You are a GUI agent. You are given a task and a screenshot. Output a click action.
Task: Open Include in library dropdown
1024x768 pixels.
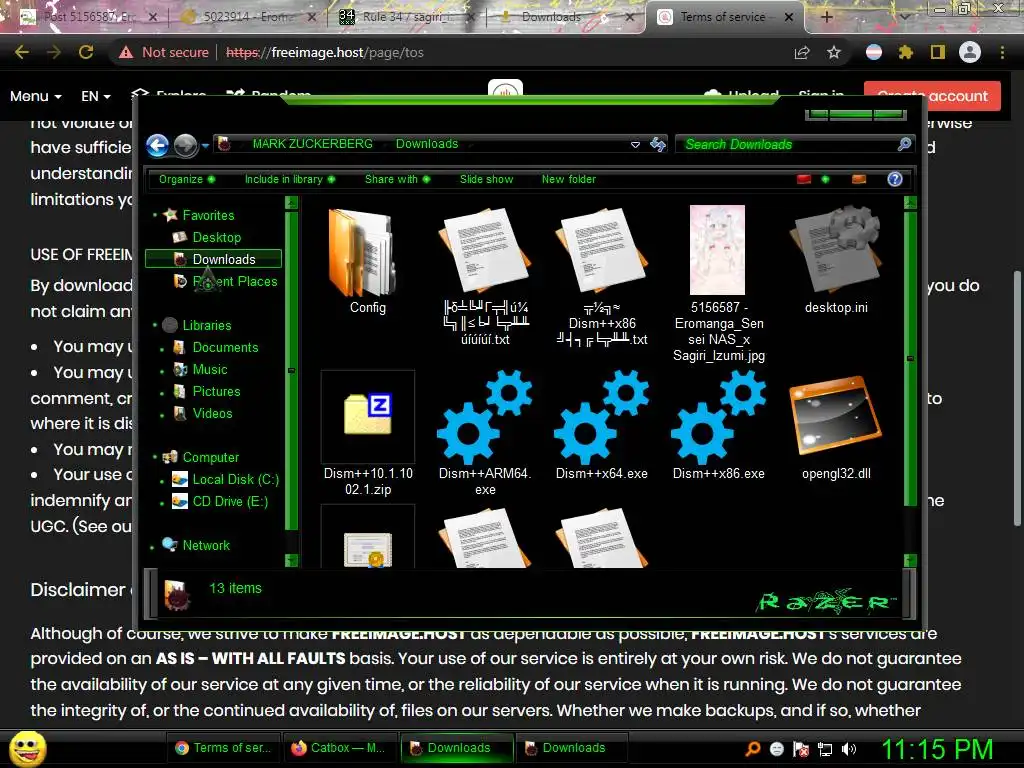tap(290, 179)
